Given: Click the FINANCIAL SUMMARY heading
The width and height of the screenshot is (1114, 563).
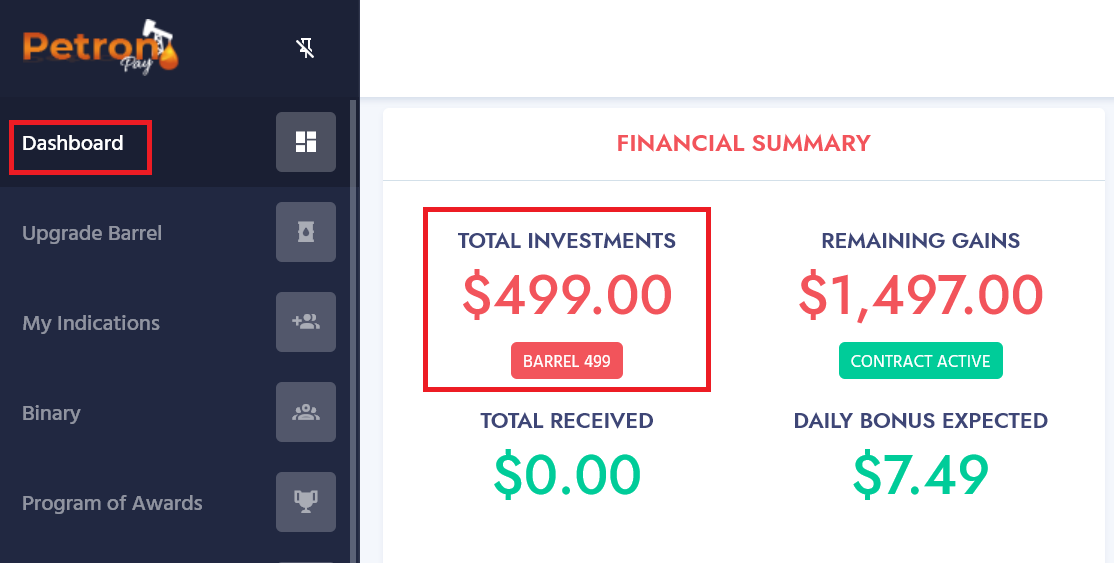Looking at the screenshot, I should click(x=743, y=143).
